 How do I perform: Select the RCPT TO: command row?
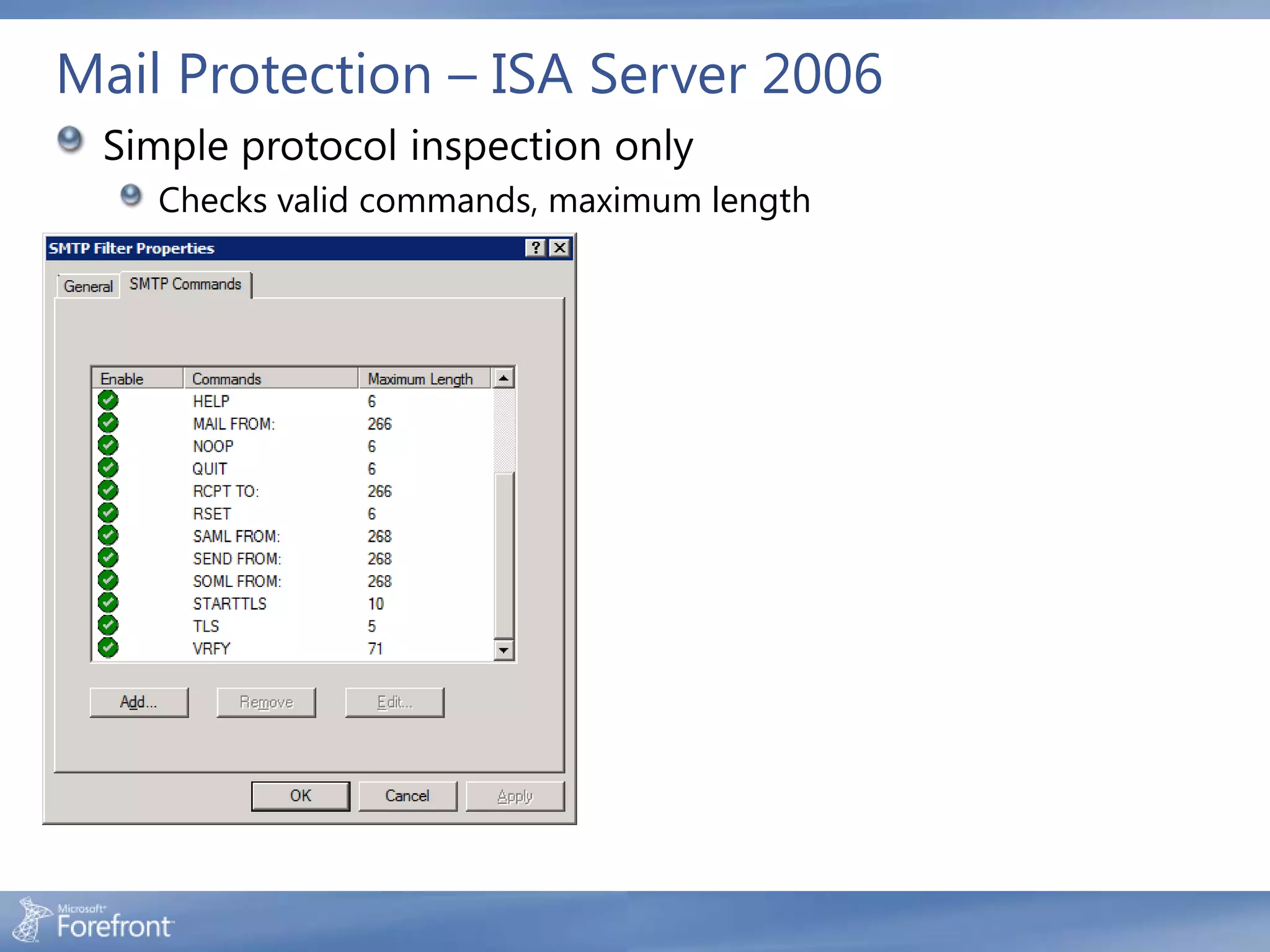(293, 491)
